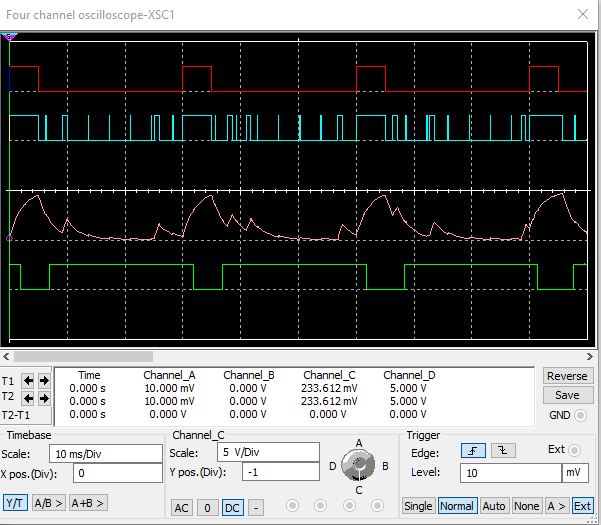This screenshot has height=525, width=601.
Task: Select falling edge trigger
Action: pyautogui.click(x=503, y=451)
